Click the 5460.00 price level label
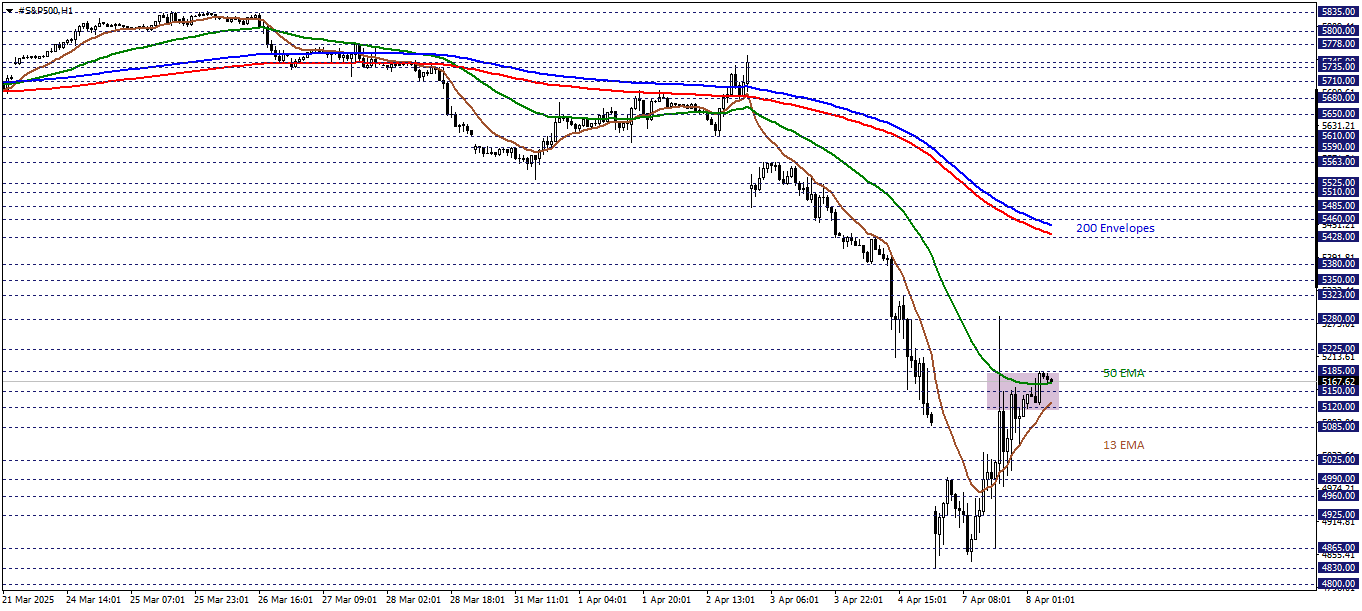The image size is (1362, 611). (1338, 219)
